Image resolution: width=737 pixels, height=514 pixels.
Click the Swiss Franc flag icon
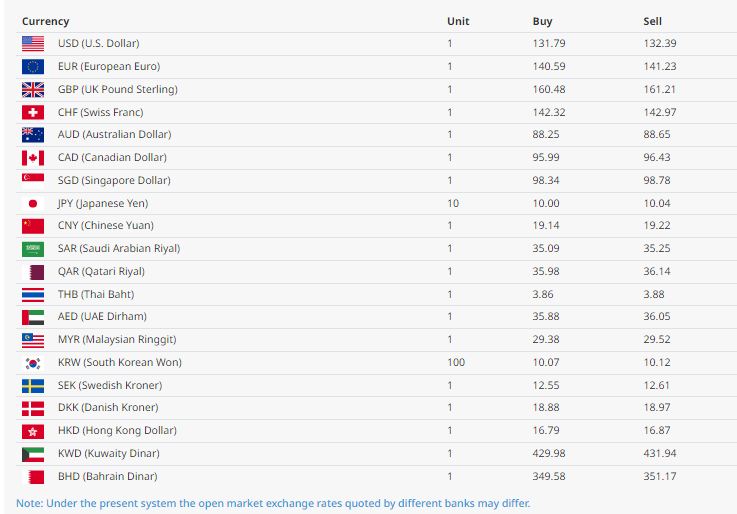33,112
